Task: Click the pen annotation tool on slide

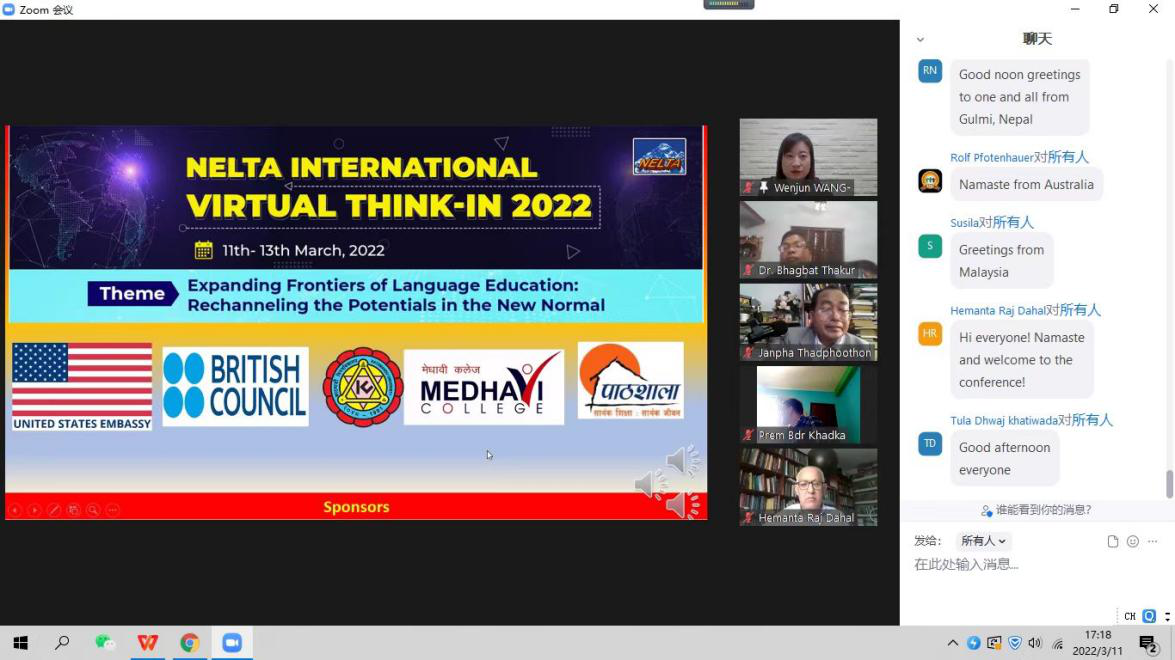Action: [54, 510]
